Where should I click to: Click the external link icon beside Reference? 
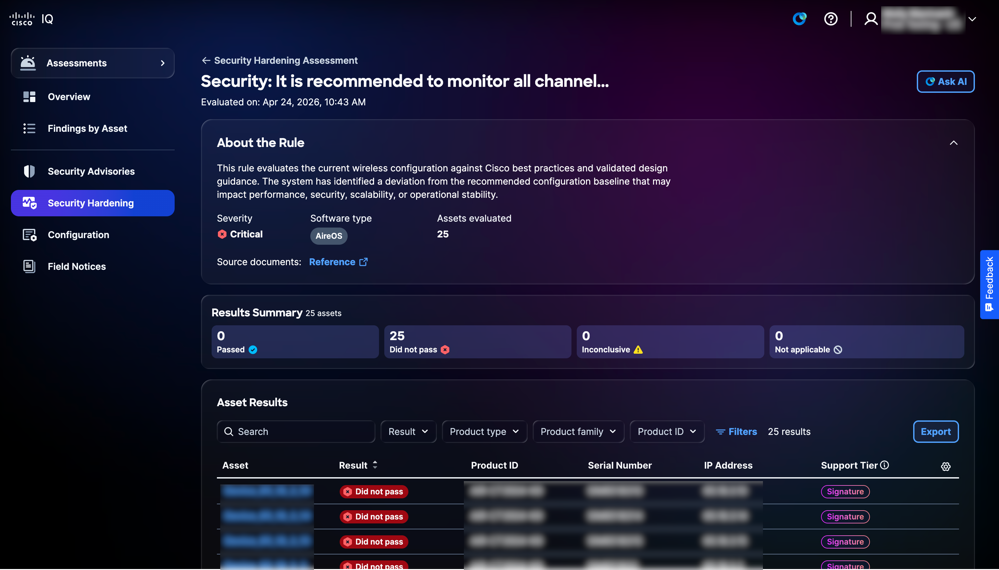(363, 262)
